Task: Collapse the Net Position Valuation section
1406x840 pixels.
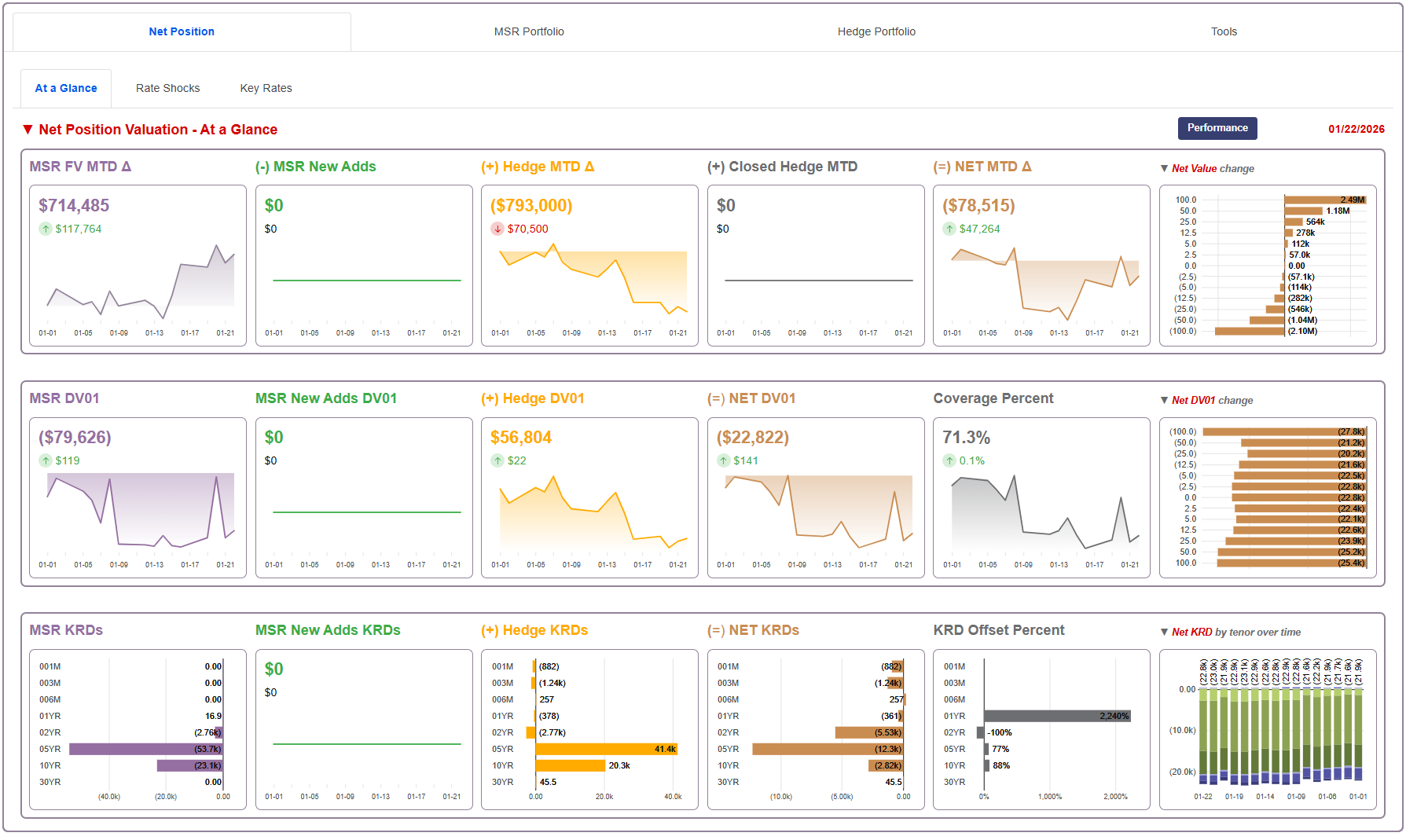Action: [x=28, y=129]
